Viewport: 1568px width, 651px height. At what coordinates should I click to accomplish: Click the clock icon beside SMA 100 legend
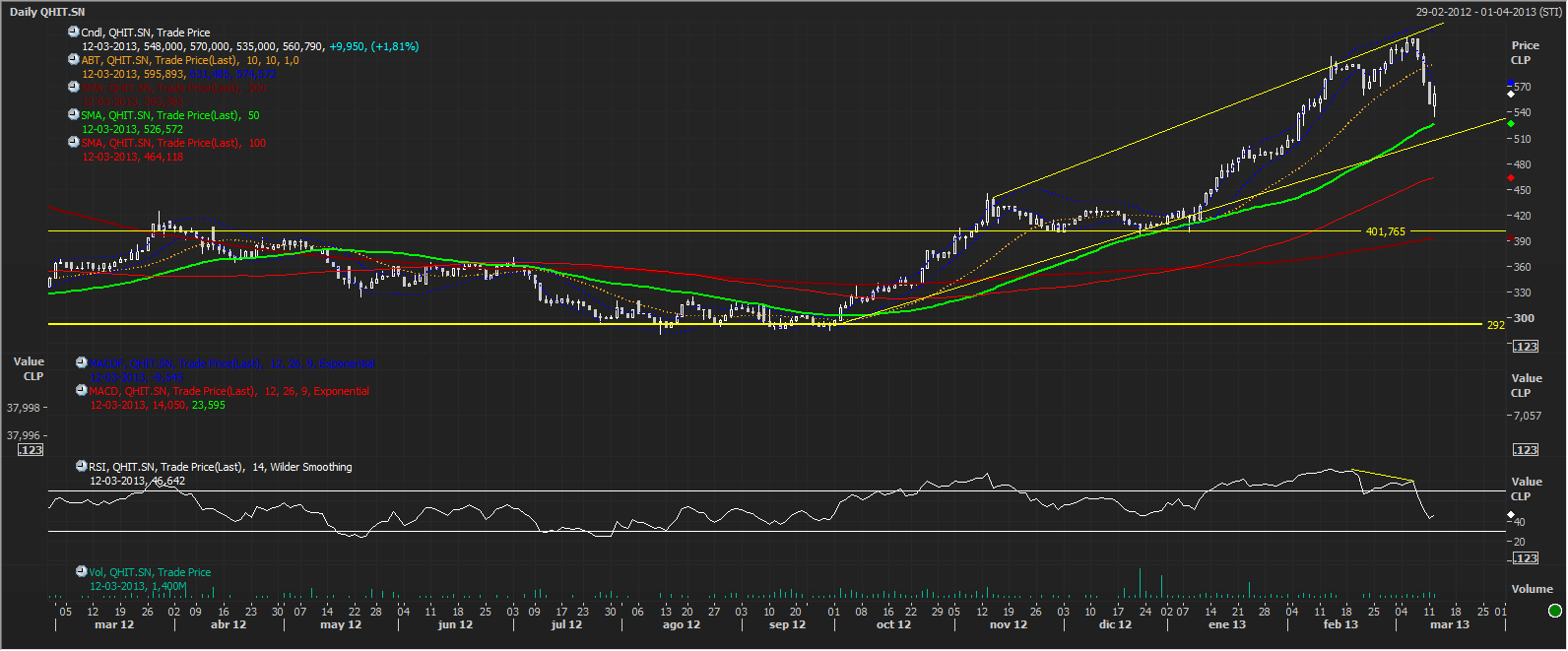[73, 142]
